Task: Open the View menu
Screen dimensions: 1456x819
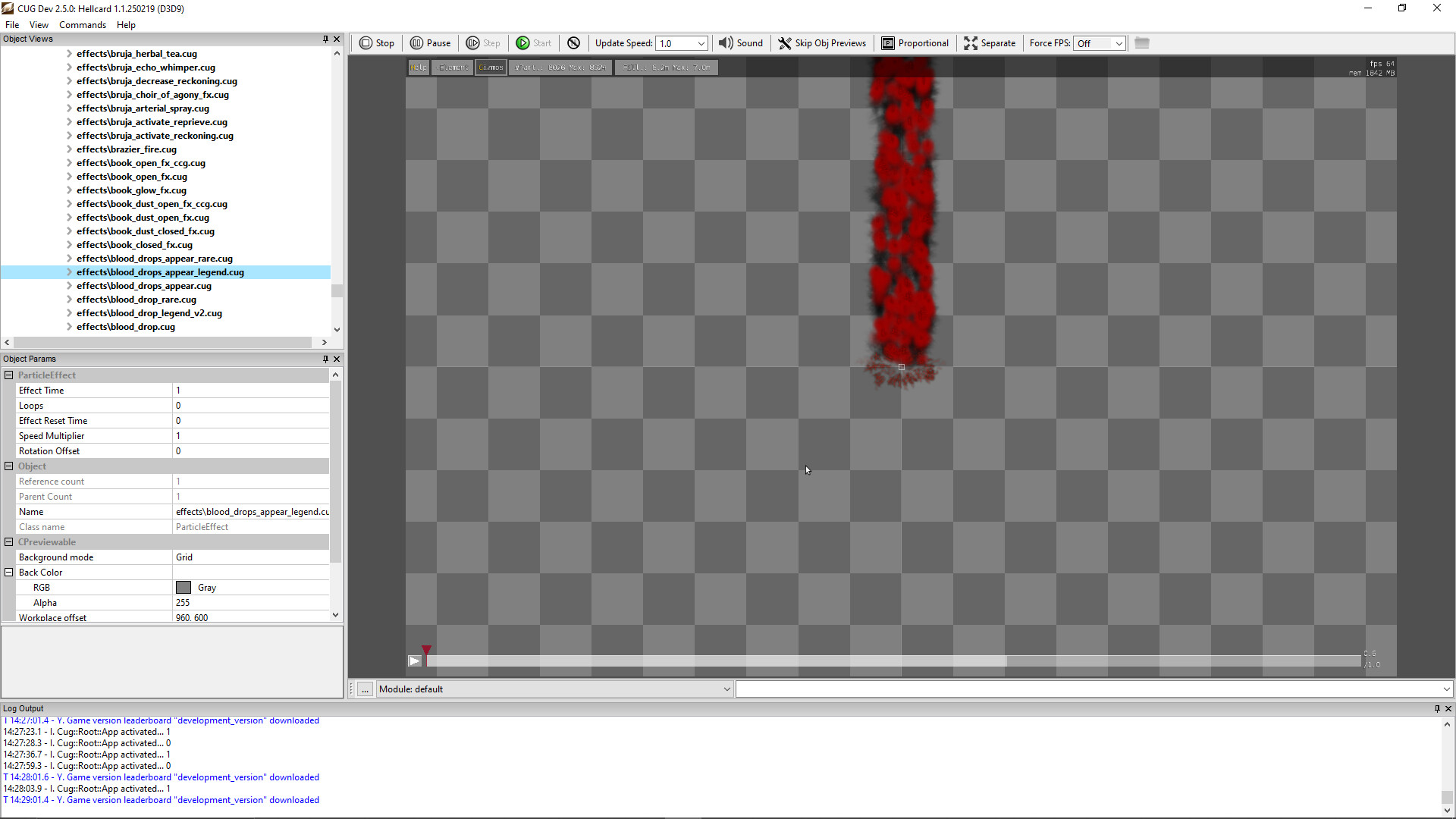Action: (x=39, y=24)
